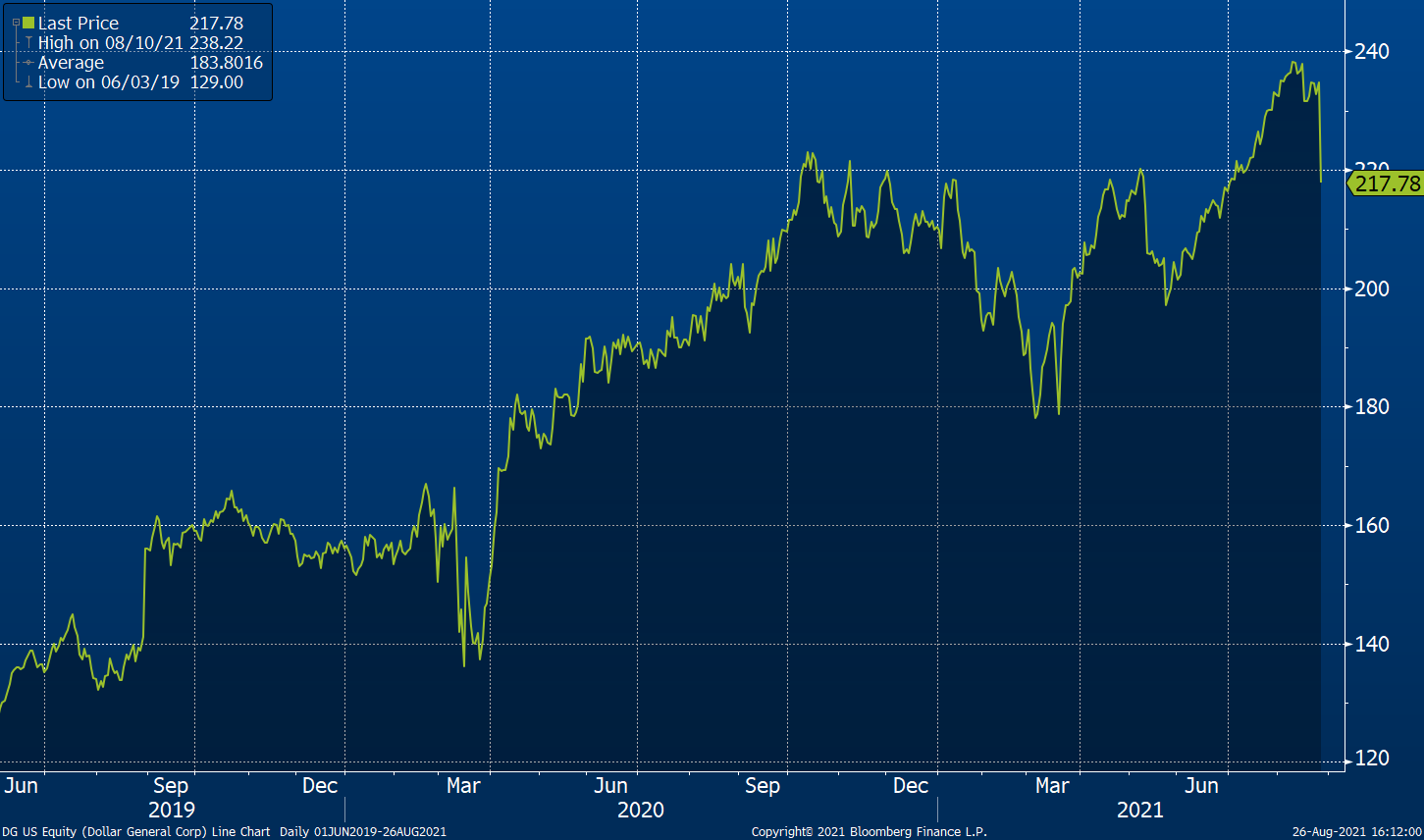1424x840 pixels.
Task: Select the 238.22 high value in legend
Action: [x=216, y=42]
